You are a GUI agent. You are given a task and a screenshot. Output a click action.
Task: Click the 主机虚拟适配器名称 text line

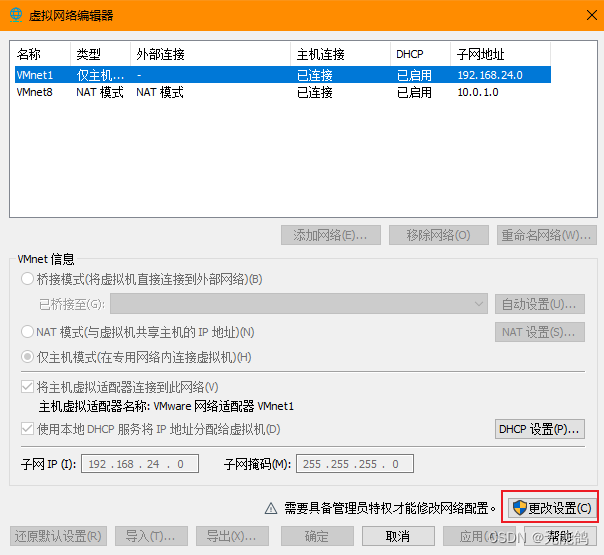166,406
